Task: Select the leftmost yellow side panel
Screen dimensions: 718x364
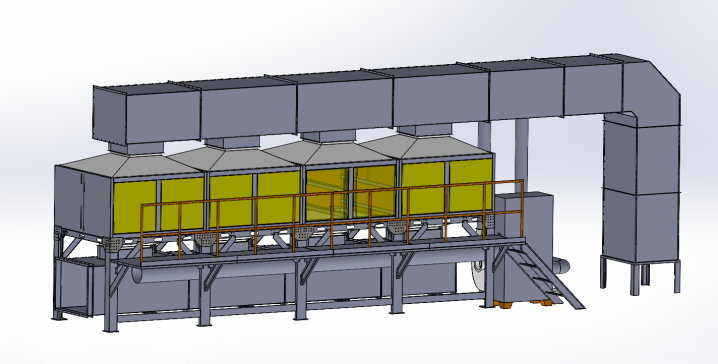Action: tap(135, 206)
